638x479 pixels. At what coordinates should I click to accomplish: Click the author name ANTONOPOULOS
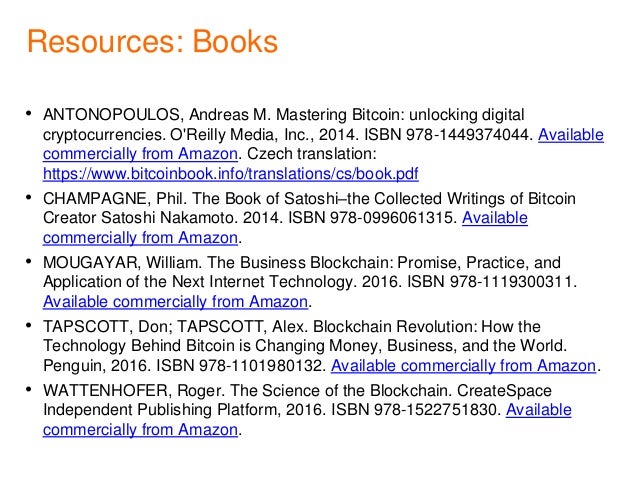tap(113, 115)
